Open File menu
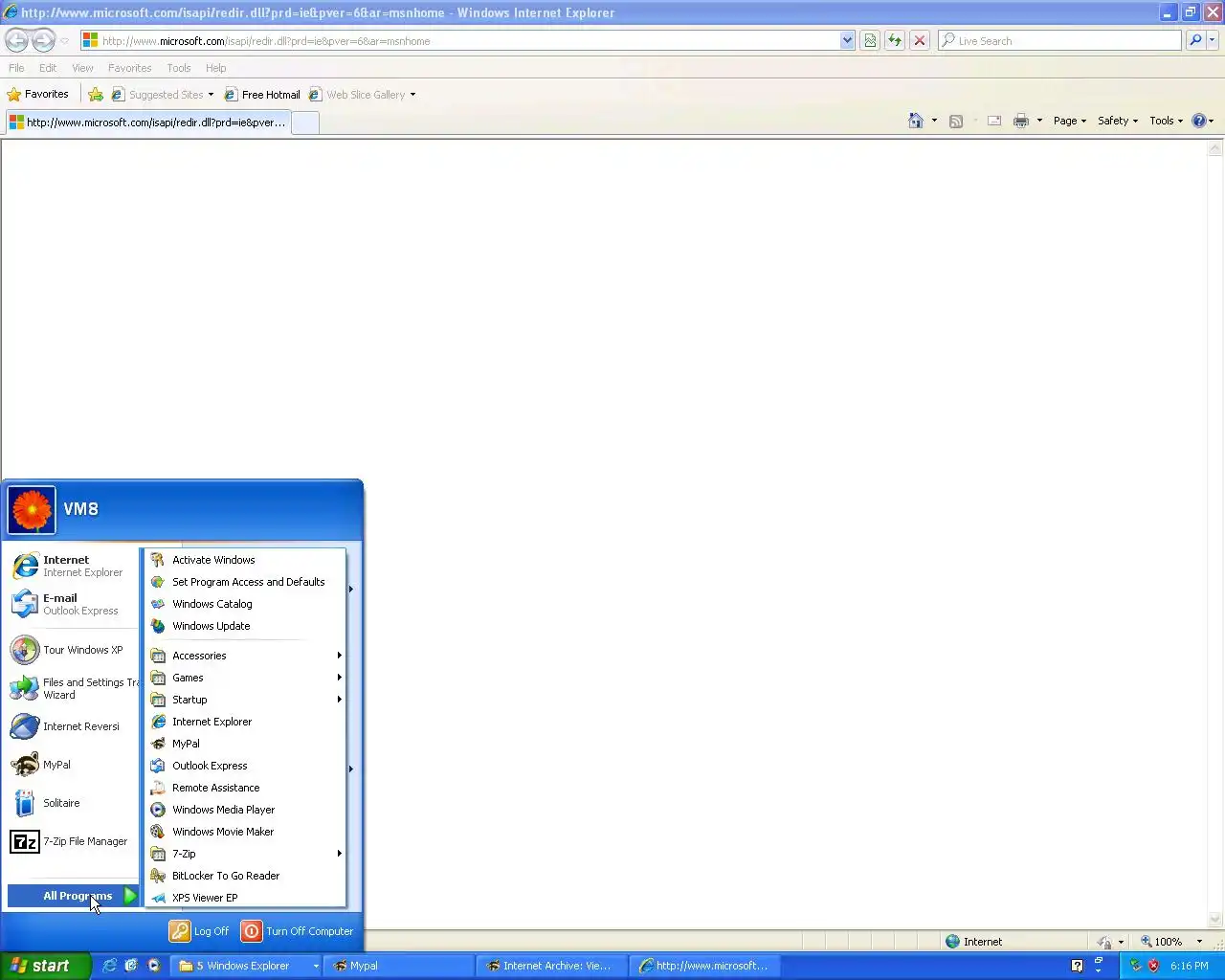The image size is (1225, 980). [x=16, y=68]
